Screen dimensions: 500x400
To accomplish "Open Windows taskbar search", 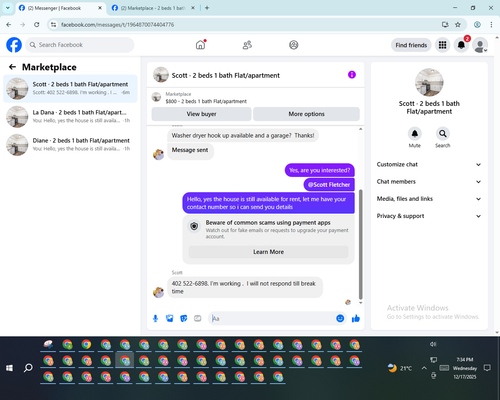I will [x=28, y=368].
